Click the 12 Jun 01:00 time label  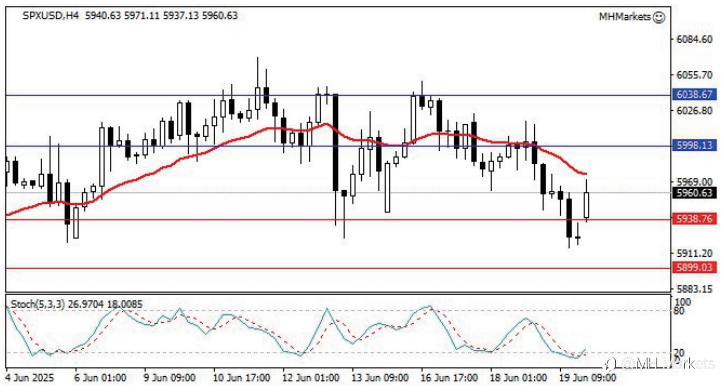(x=311, y=378)
